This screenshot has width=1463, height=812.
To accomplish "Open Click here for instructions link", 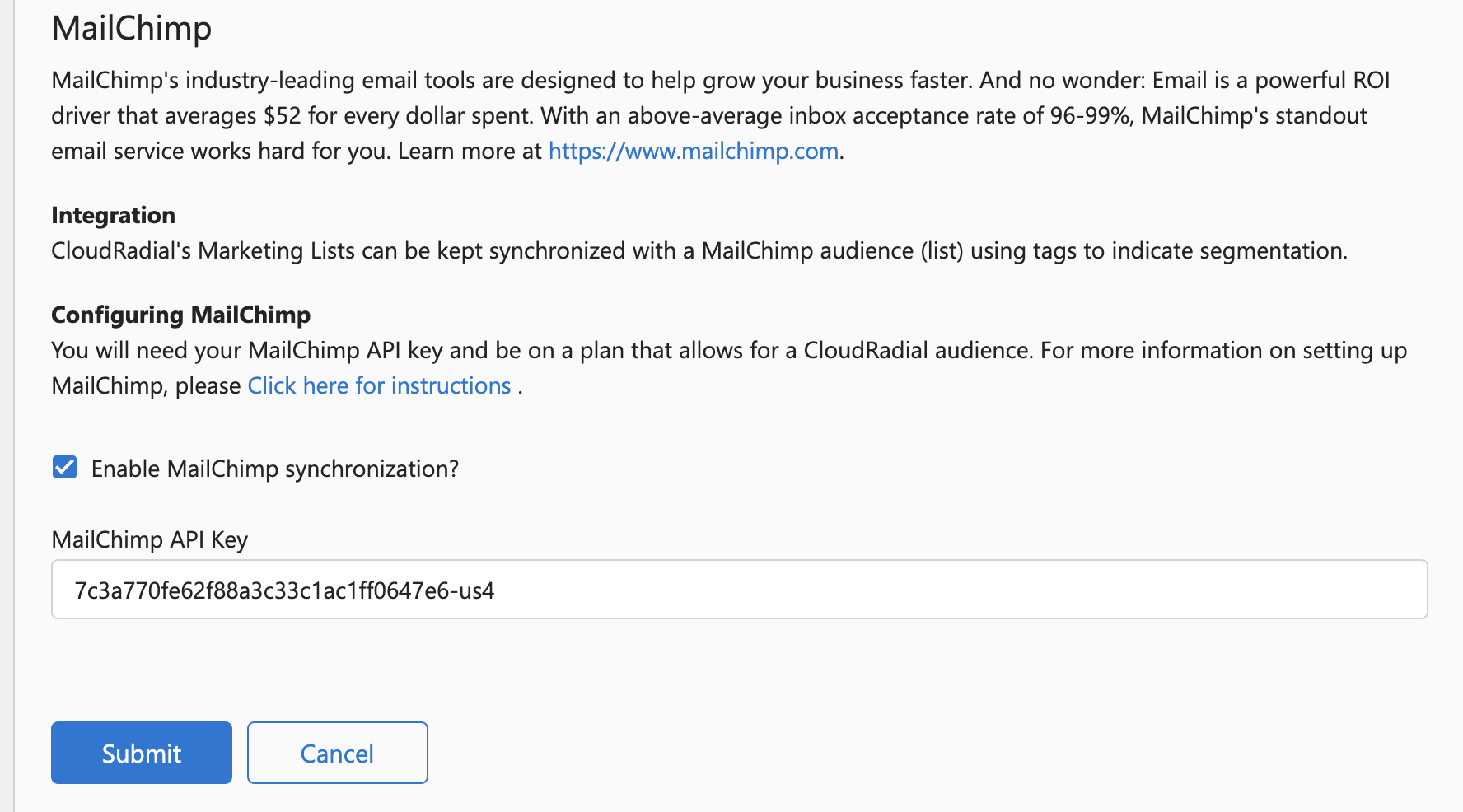I will [380, 386].
